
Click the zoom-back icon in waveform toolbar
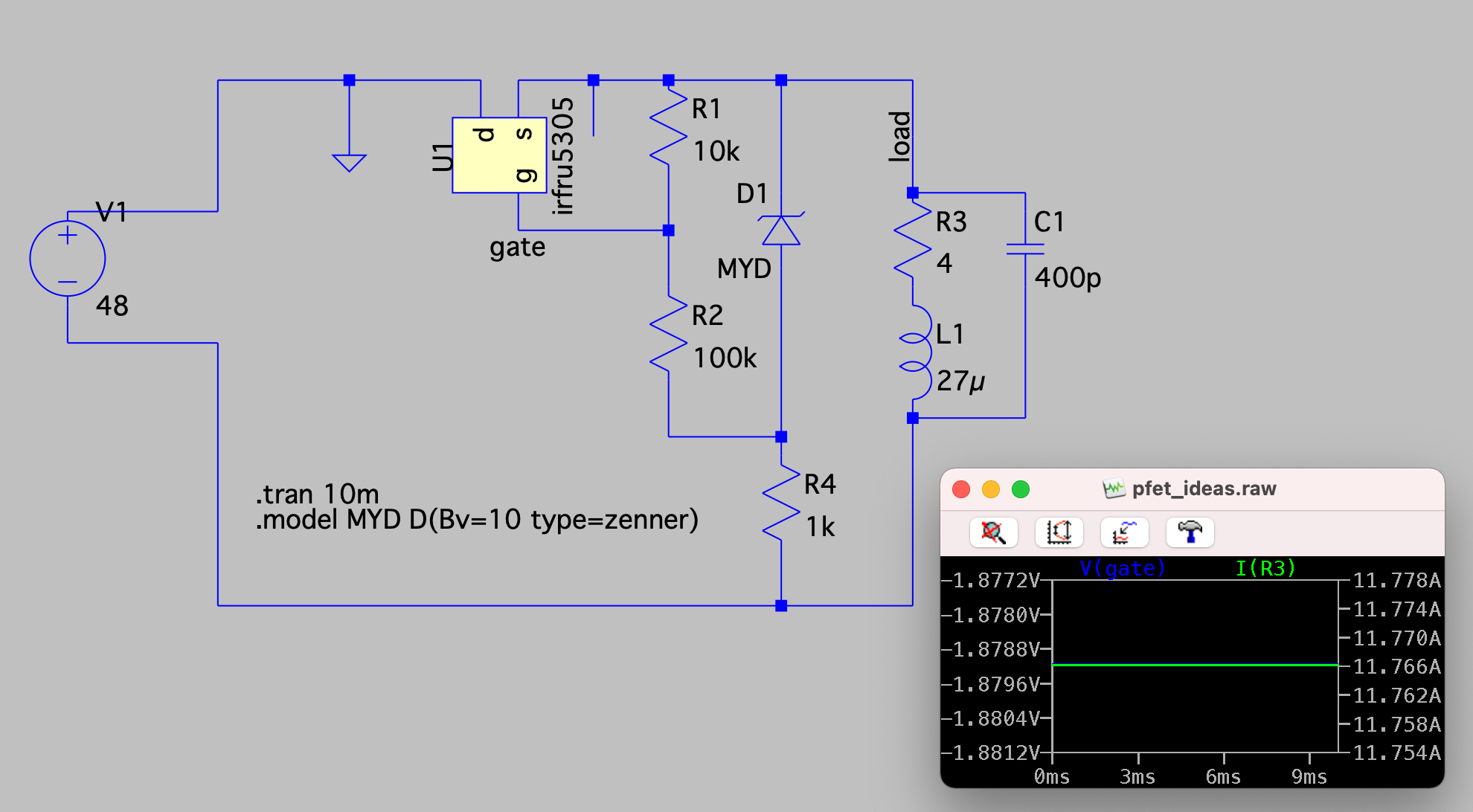(993, 532)
